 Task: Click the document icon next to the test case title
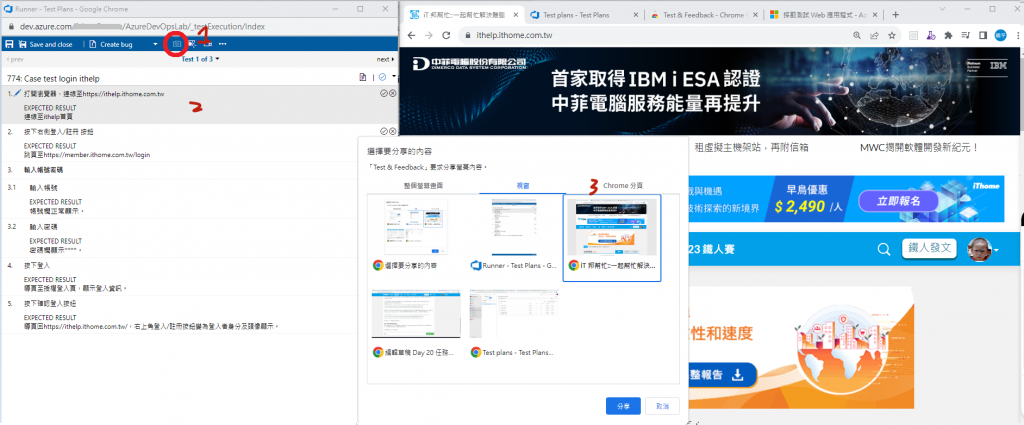362,78
